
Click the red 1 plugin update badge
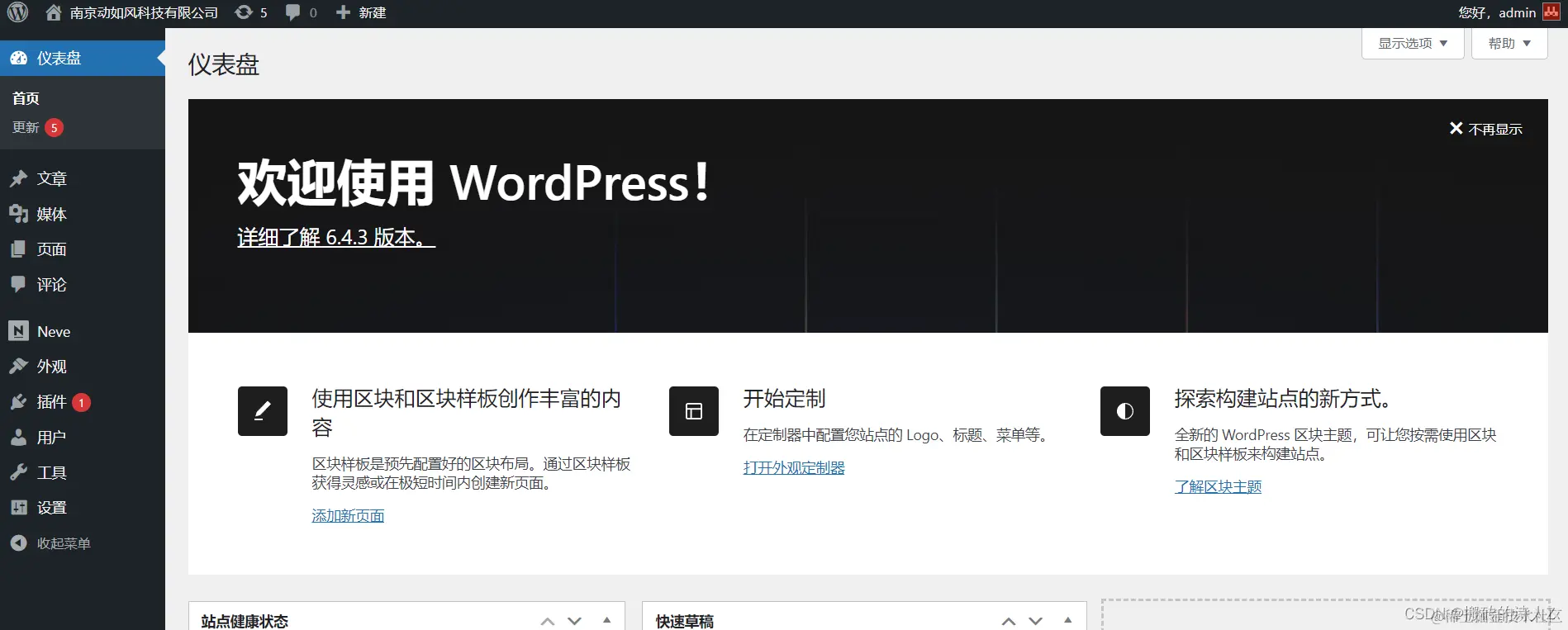click(x=81, y=402)
